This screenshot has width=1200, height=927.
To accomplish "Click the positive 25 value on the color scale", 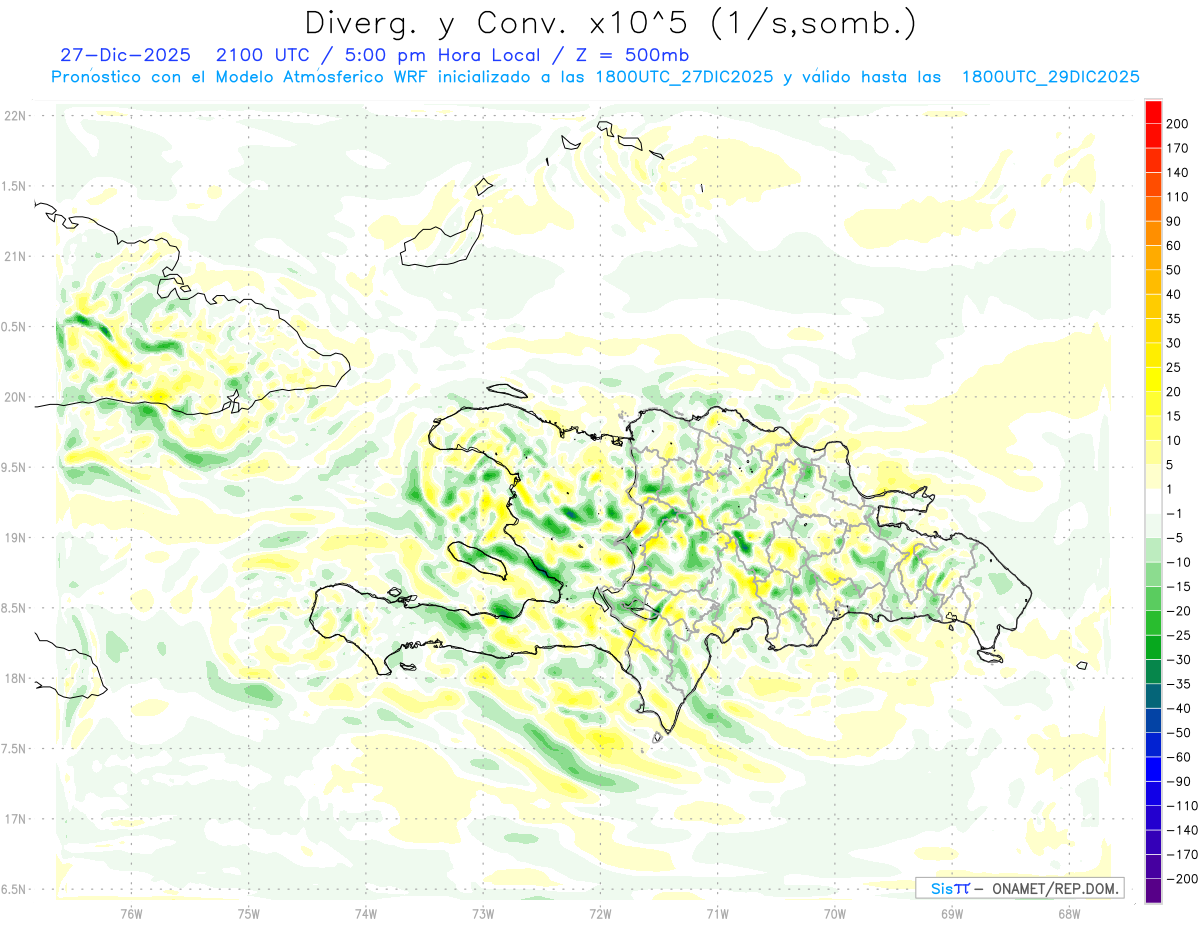I will (1175, 367).
